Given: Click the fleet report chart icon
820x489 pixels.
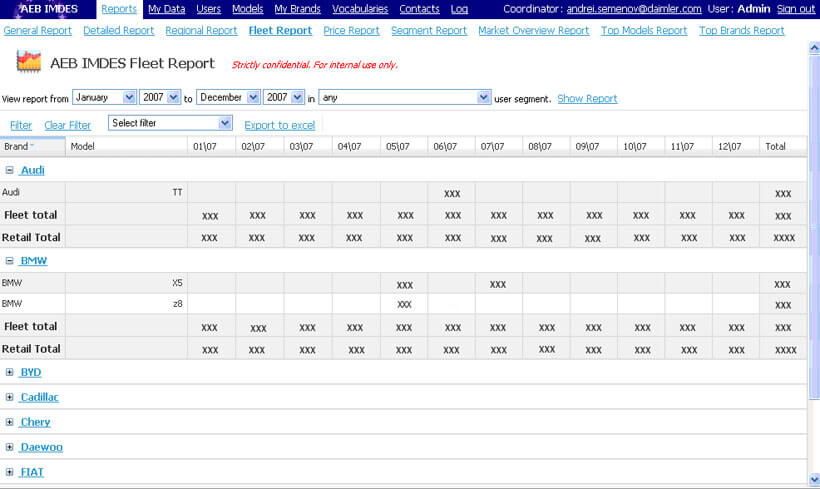Looking at the screenshot, I should [30, 62].
